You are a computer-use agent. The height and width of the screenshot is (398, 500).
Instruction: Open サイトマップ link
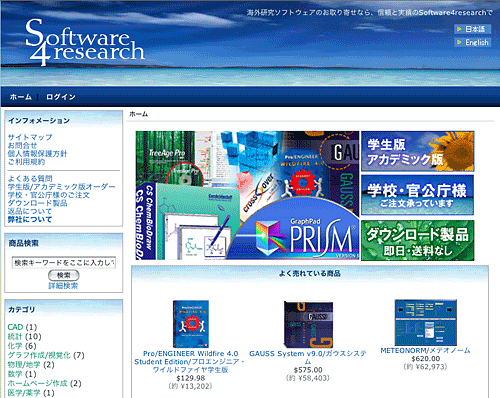coord(30,137)
